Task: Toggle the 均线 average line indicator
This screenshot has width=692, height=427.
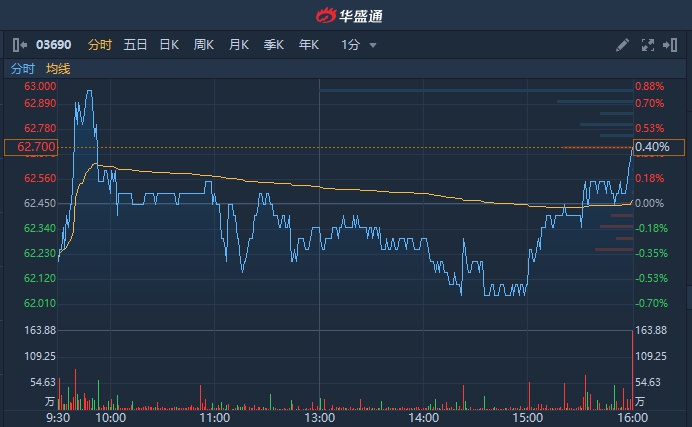Action: coord(58,69)
